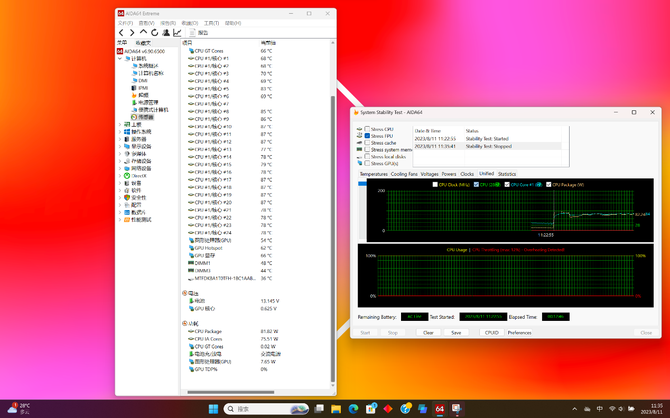This screenshot has width=670, height=418.
Task: Click the Save button
Action: click(x=456, y=333)
